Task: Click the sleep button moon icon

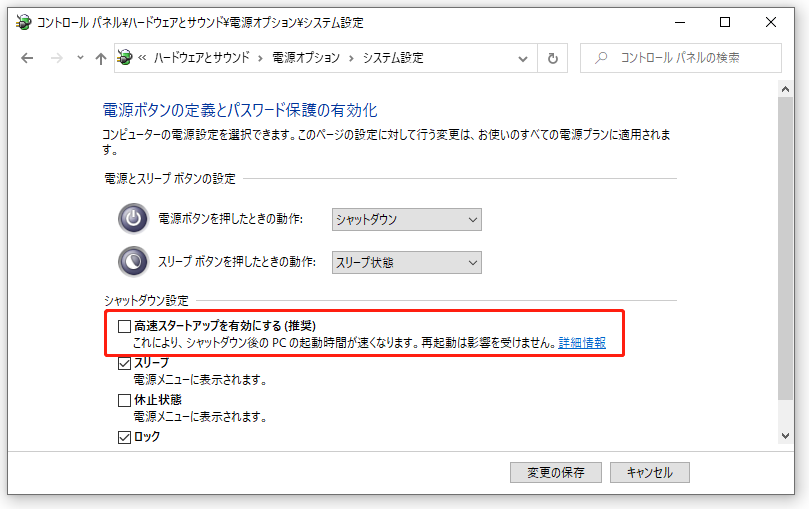Action: (133, 261)
